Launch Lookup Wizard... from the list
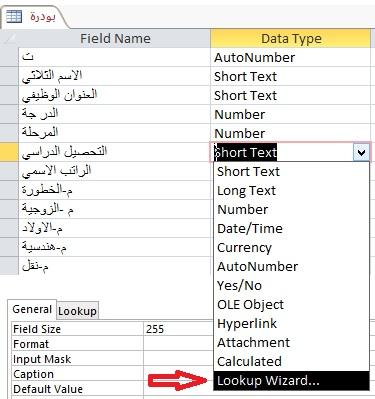This screenshot has width=375, height=399. (x=291, y=381)
